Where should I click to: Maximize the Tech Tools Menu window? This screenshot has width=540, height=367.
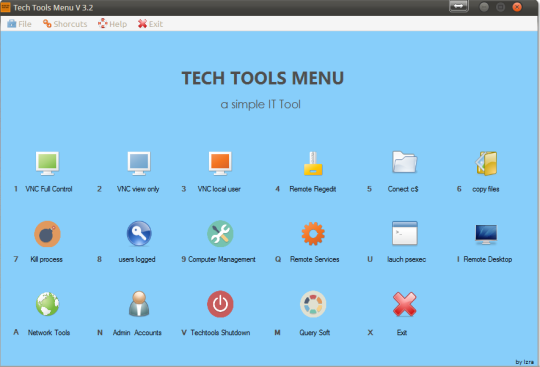(500, 7)
